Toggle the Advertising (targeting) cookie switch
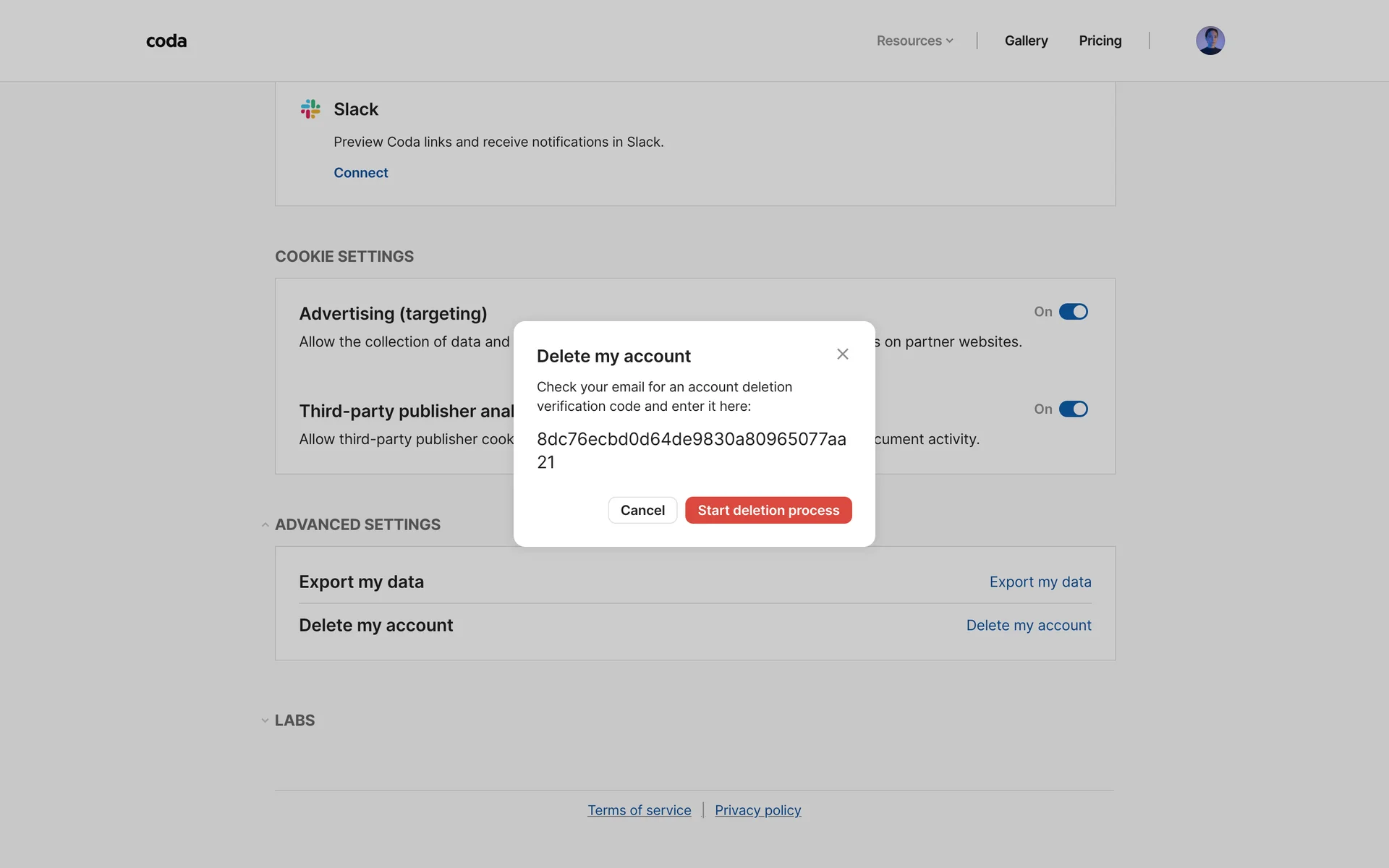This screenshot has width=1389, height=868. [x=1073, y=312]
